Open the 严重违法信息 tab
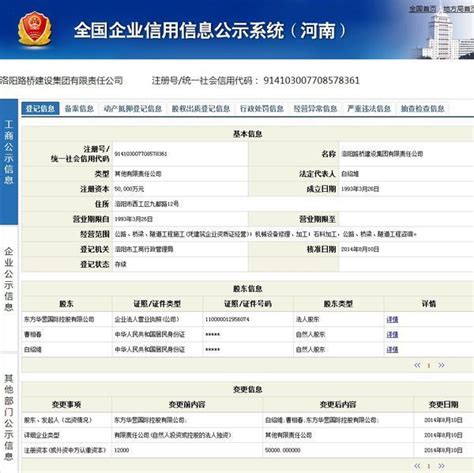The height and width of the screenshot is (473, 474). 369,108
